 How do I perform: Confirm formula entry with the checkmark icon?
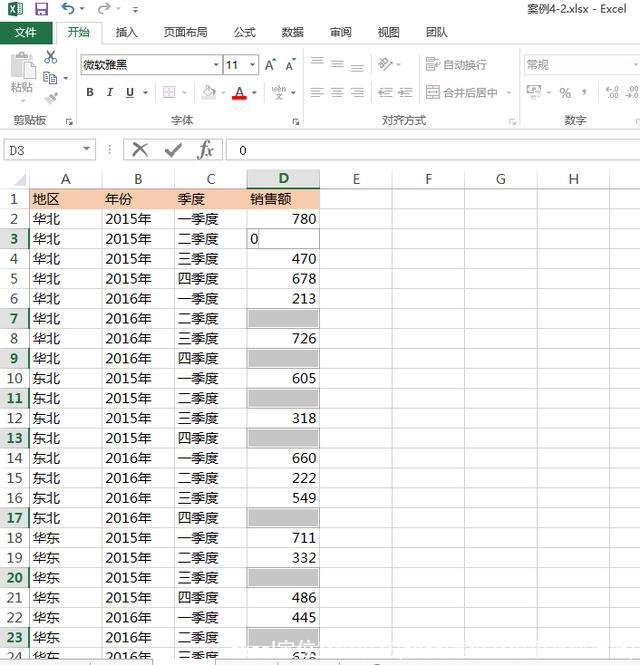click(173, 150)
